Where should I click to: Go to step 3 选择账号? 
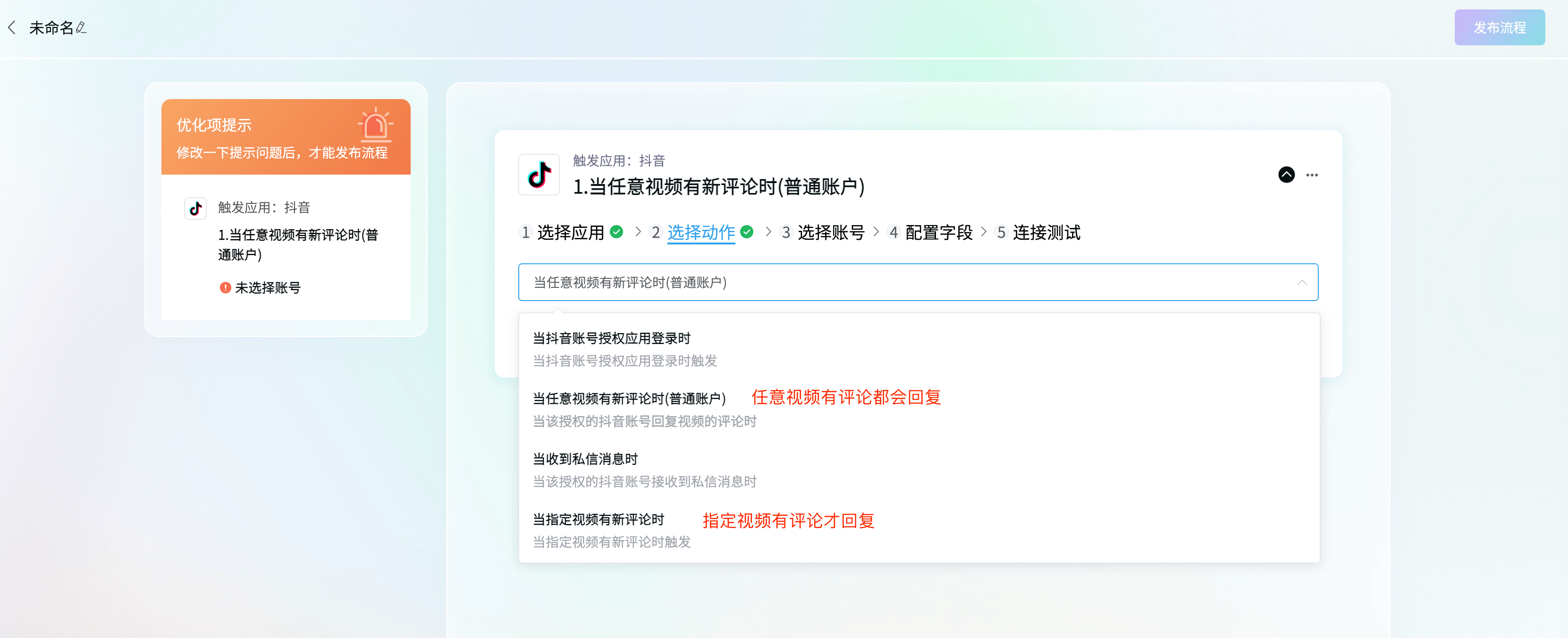tap(831, 232)
